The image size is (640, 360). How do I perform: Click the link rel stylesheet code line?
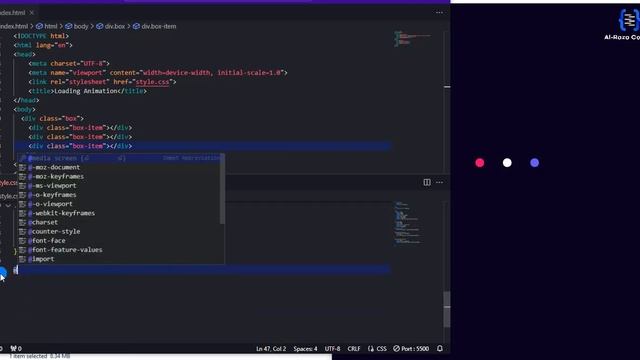coord(102,82)
